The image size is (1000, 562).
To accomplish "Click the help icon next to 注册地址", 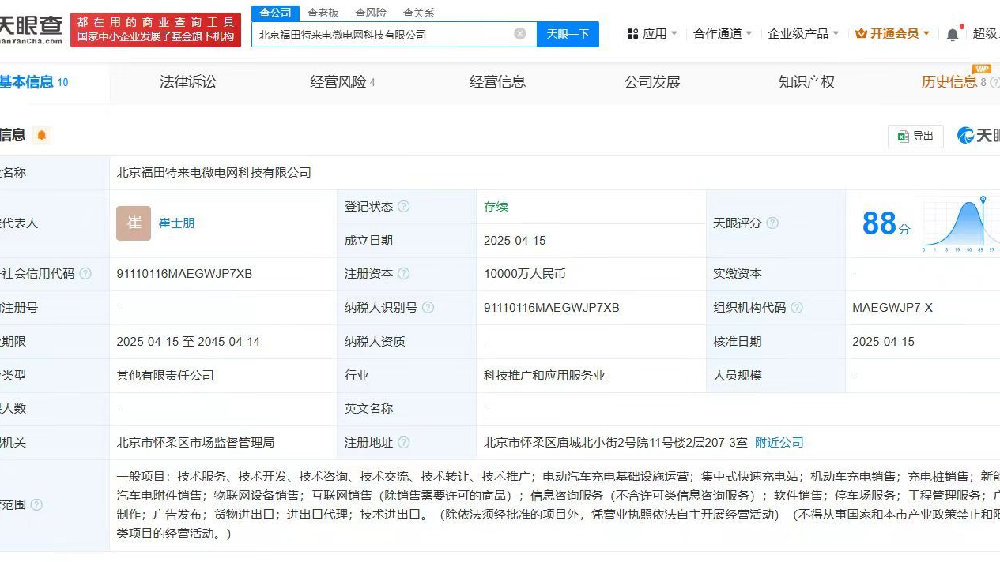I will pyautogui.click(x=404, y=442).
